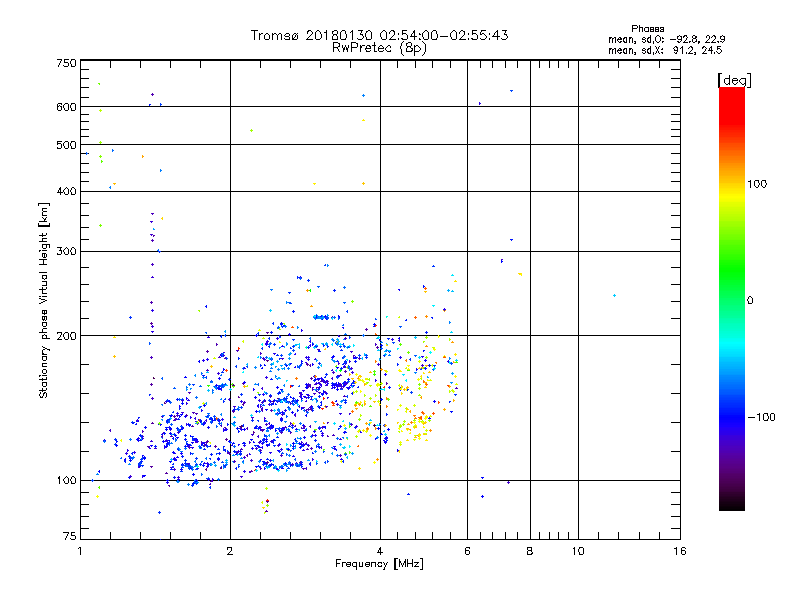Click the y-axis tick label '200'

pyautogui.click(x=66, y=336)
